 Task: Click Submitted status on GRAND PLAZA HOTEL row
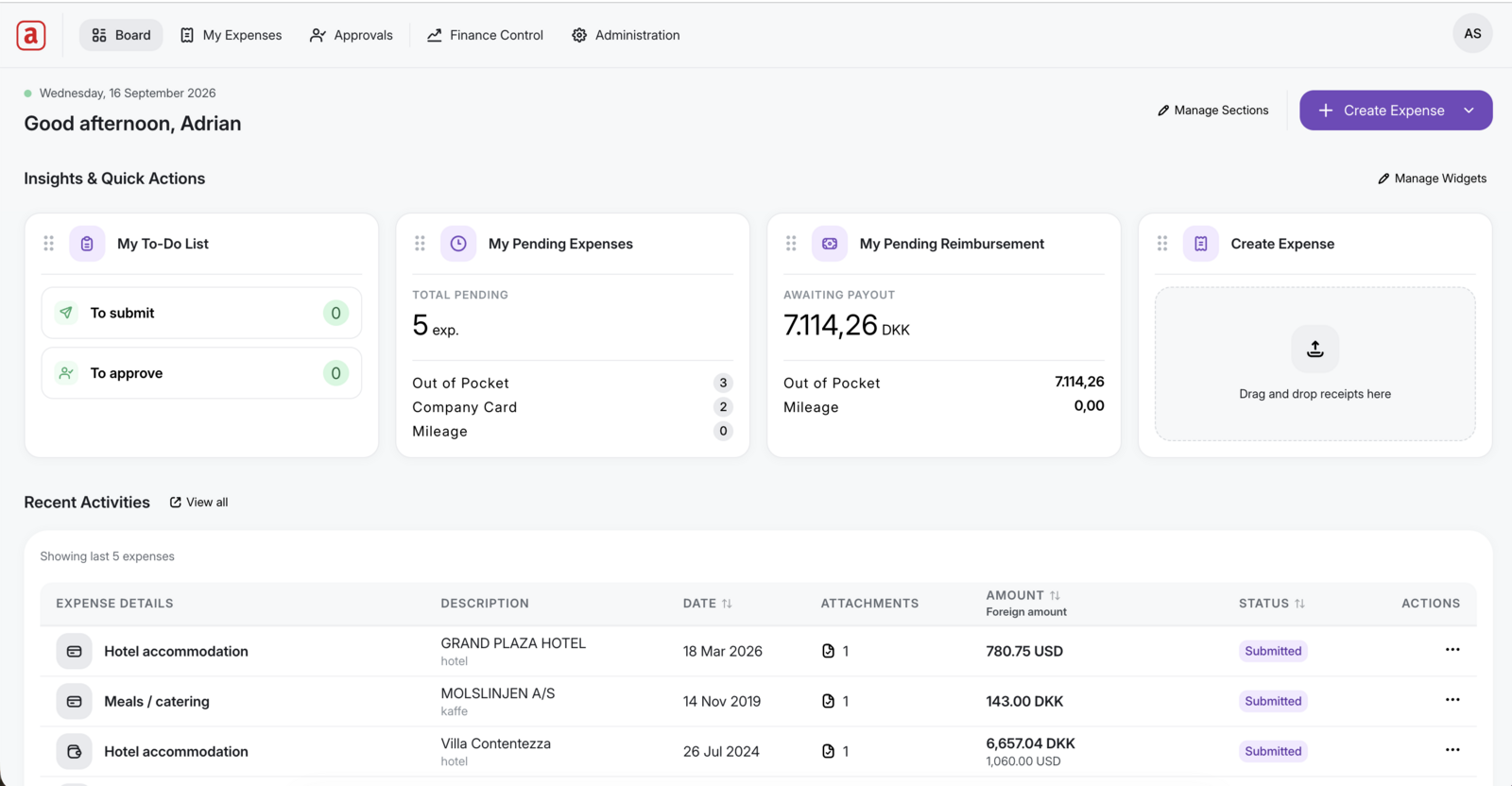click(1273, 651)
